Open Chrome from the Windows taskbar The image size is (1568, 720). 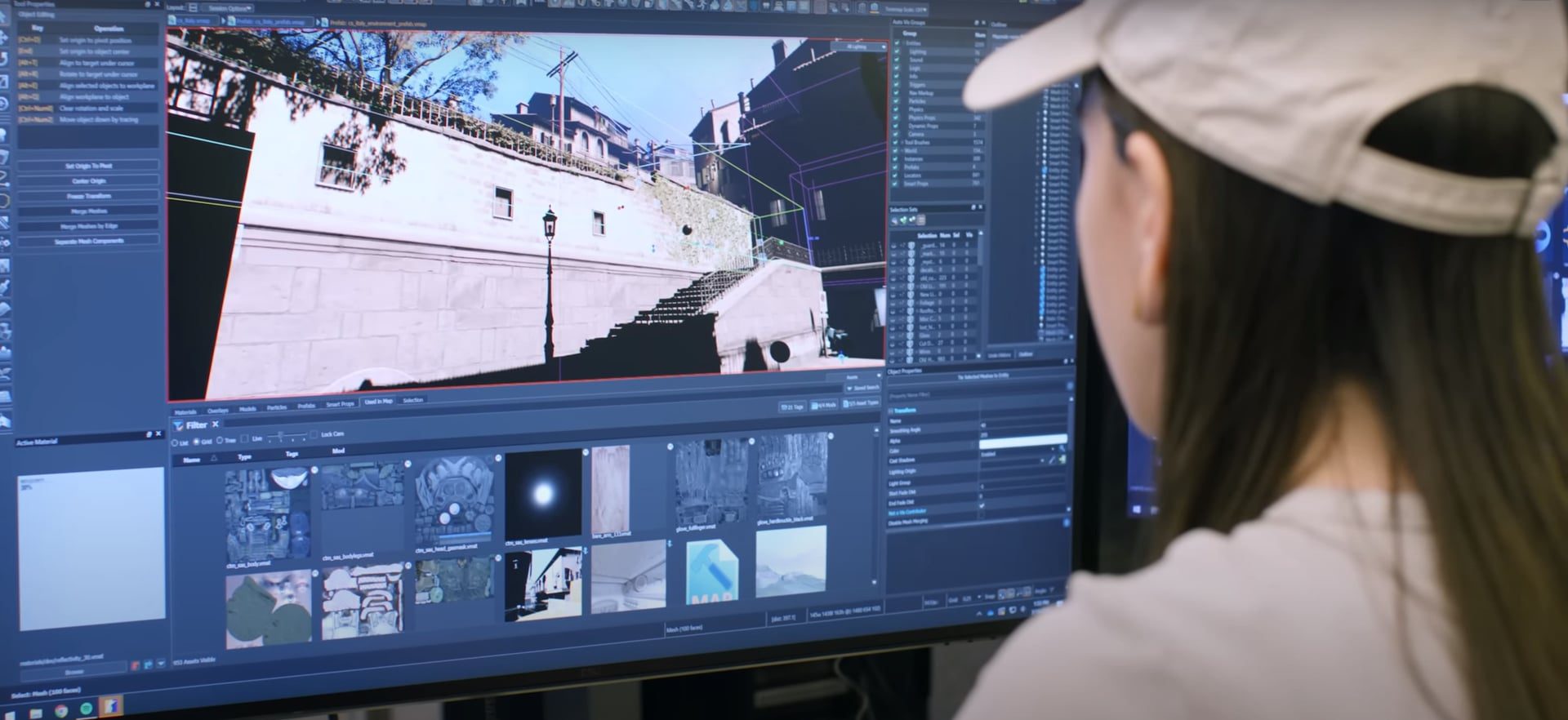tap(61, 711)
